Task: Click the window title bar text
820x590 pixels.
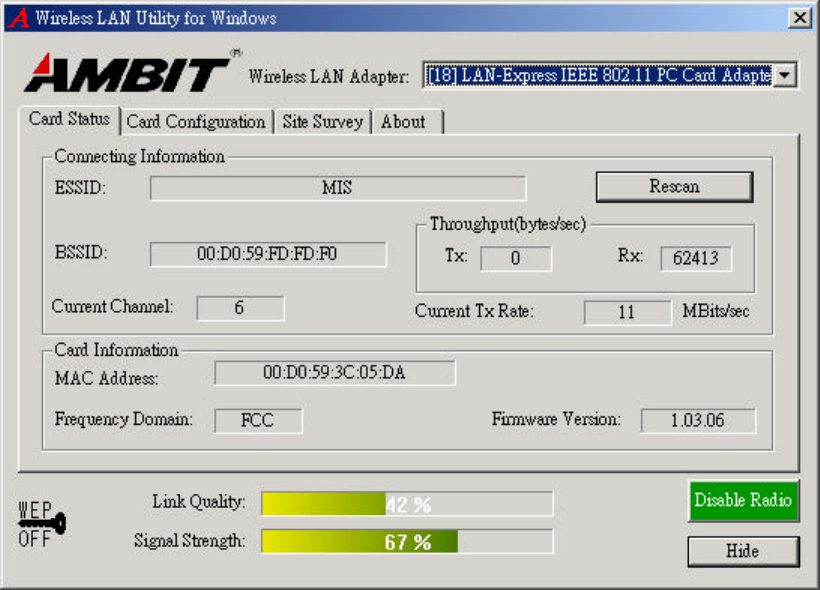Action: 156,18
